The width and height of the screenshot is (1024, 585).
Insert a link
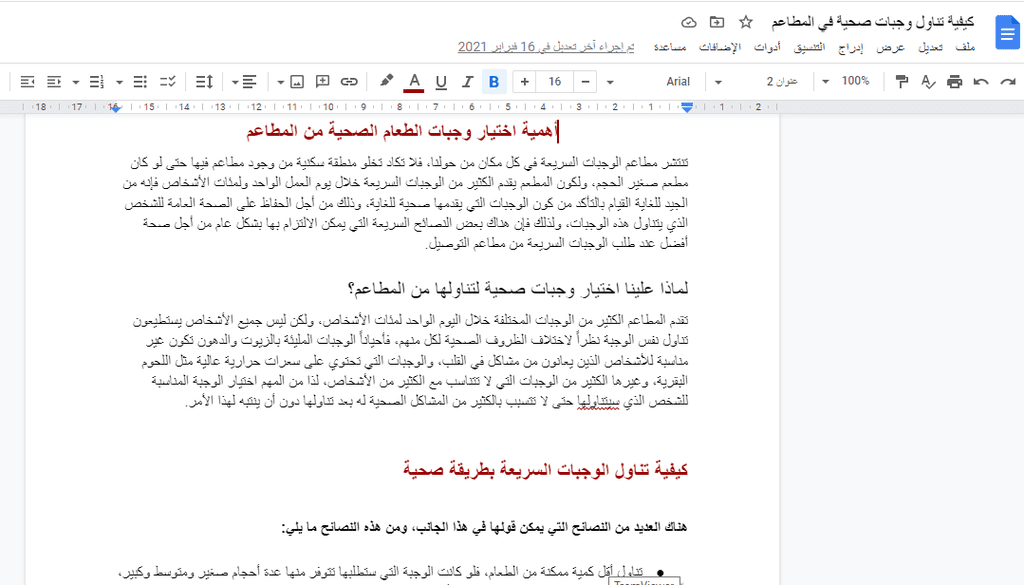pyautogui.click(x=349, y=82)
